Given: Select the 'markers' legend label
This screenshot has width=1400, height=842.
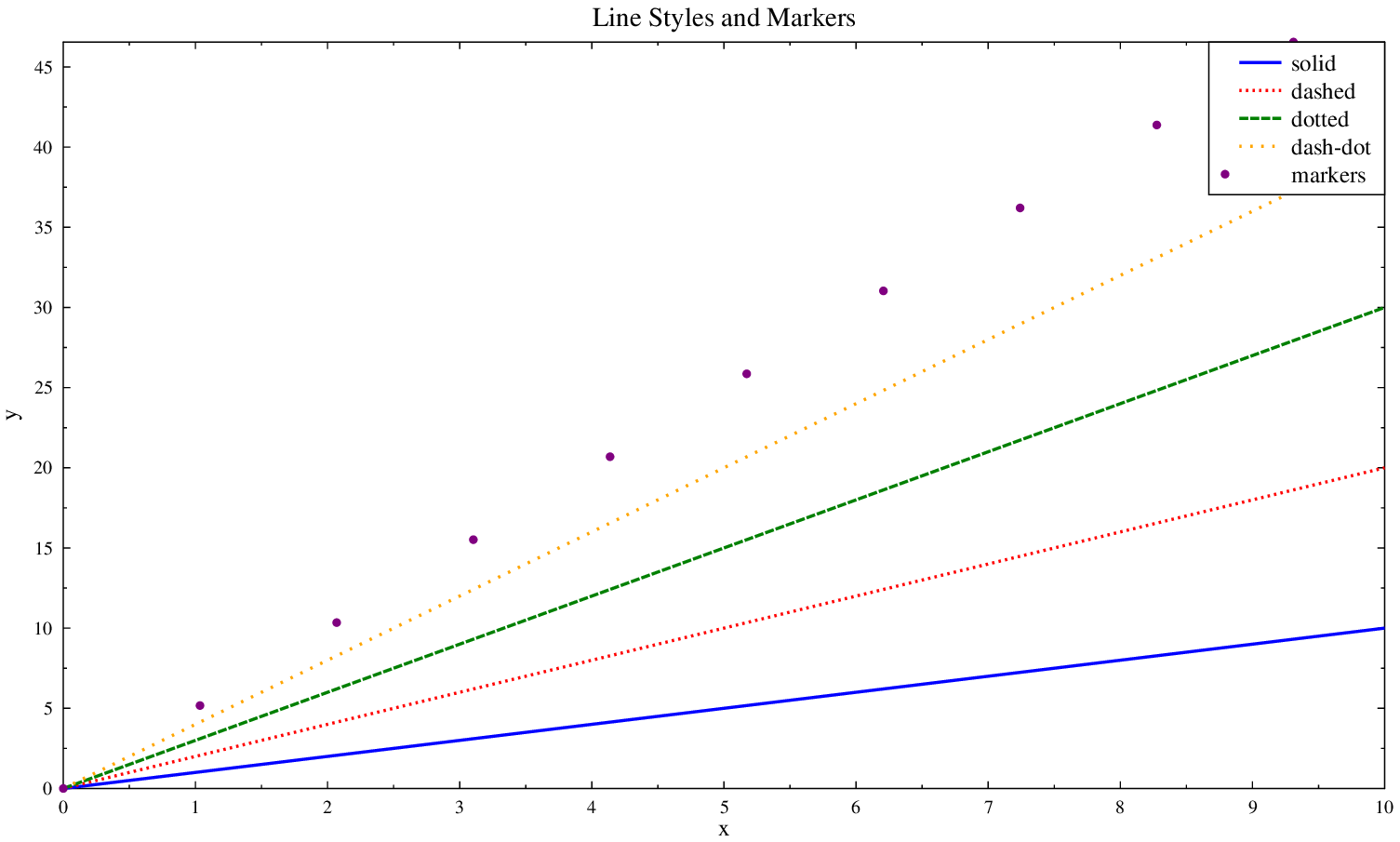Looking at the screenshot, I should coord(1327,175).
